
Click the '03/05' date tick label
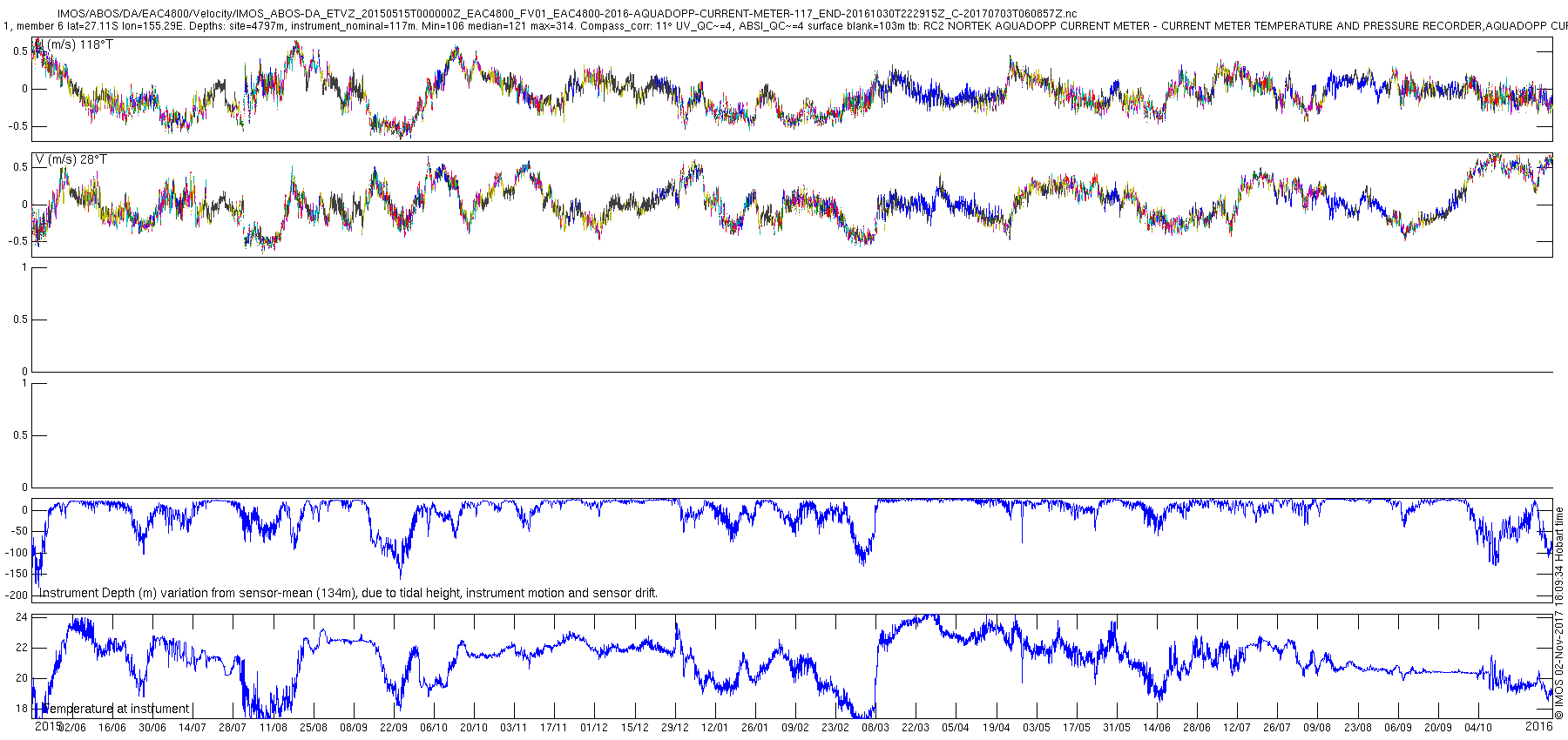1037,728
